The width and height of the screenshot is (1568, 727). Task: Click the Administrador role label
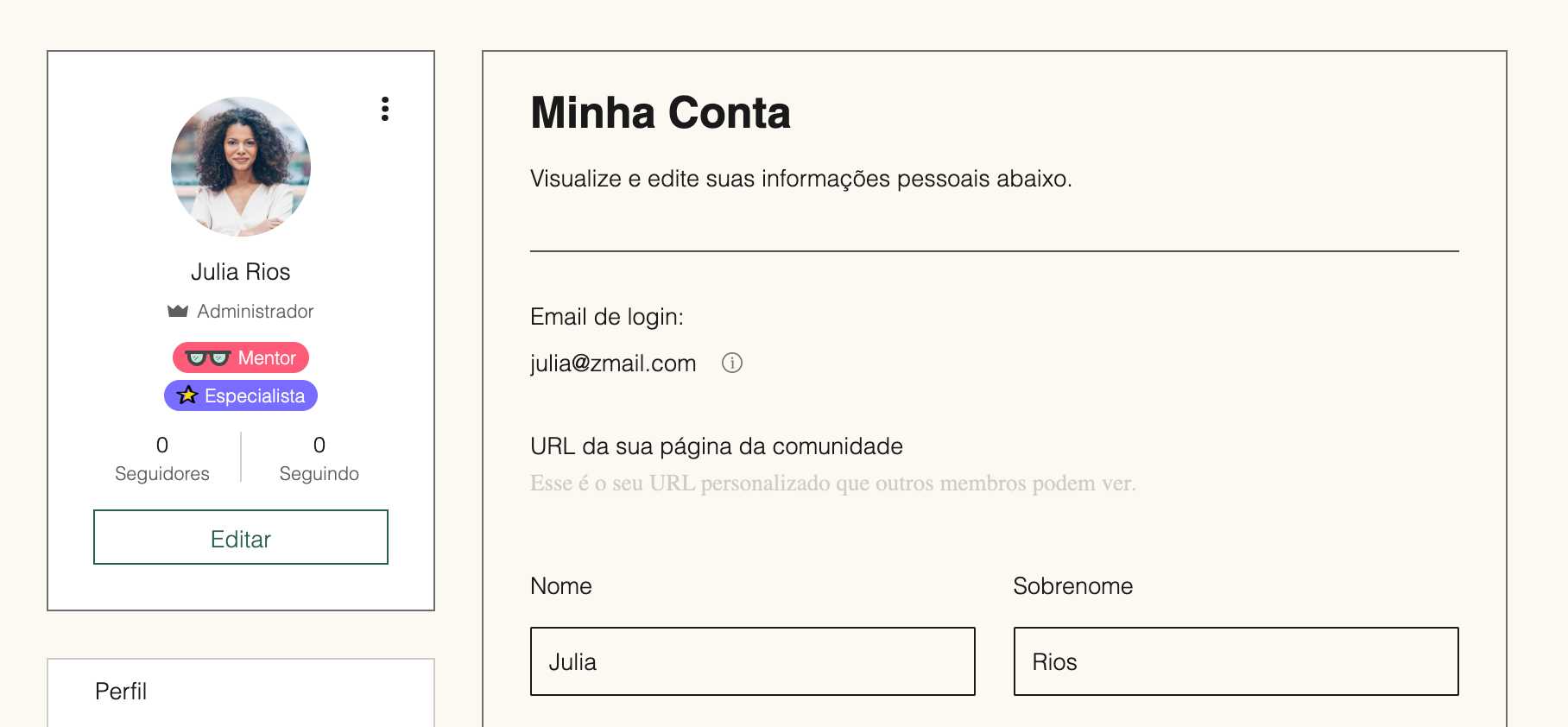point(256,311)
